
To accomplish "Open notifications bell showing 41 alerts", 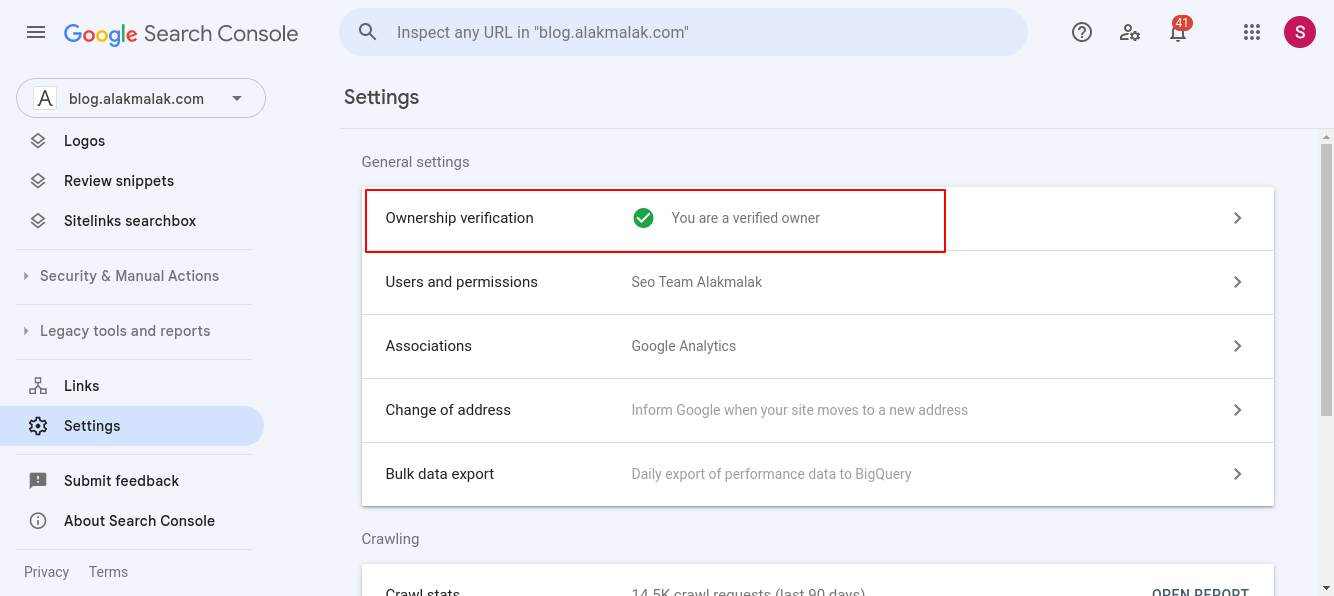I will [1177, 32].
